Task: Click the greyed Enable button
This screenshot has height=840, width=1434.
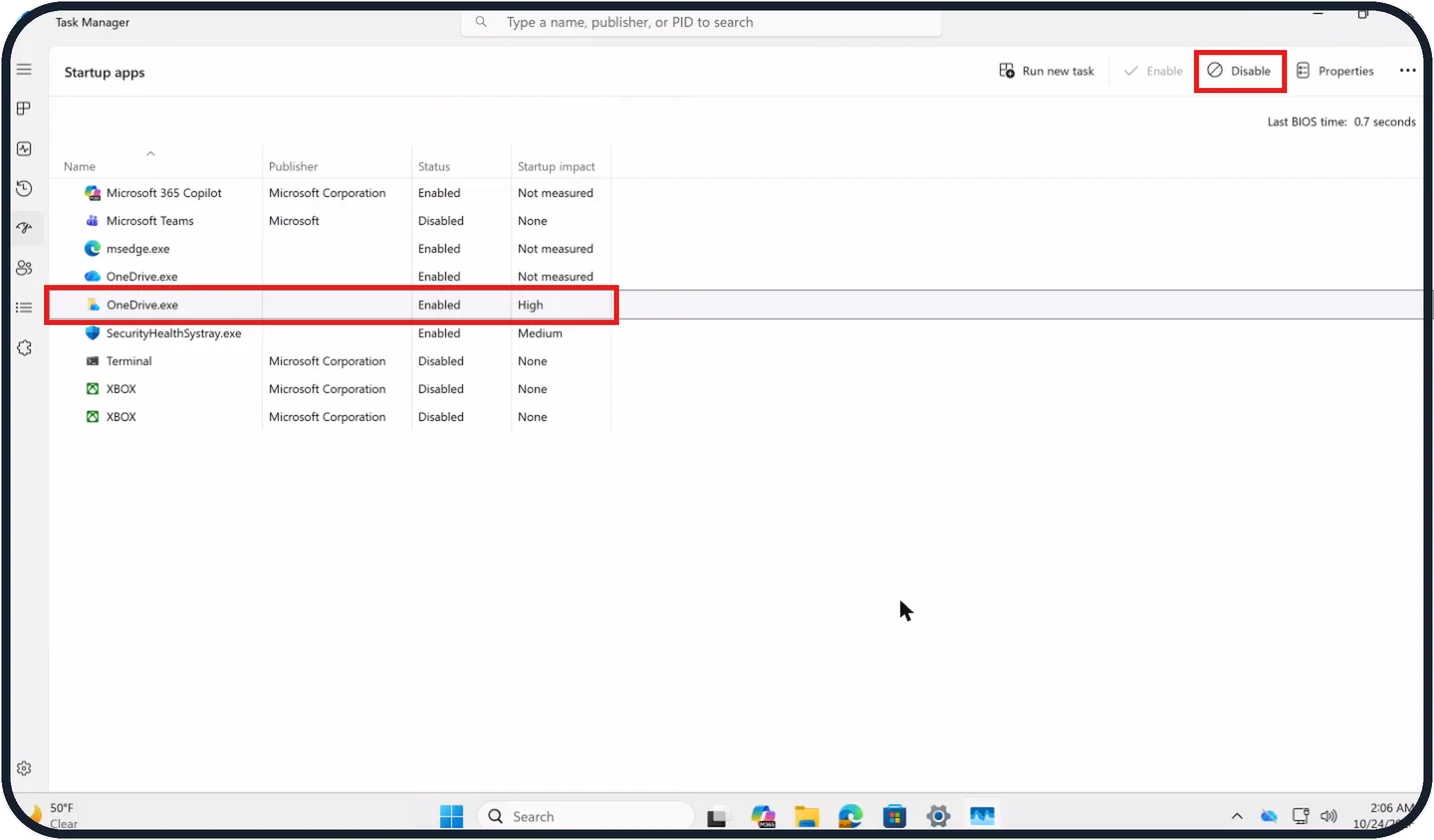Action: click(x=1152, y=71)
